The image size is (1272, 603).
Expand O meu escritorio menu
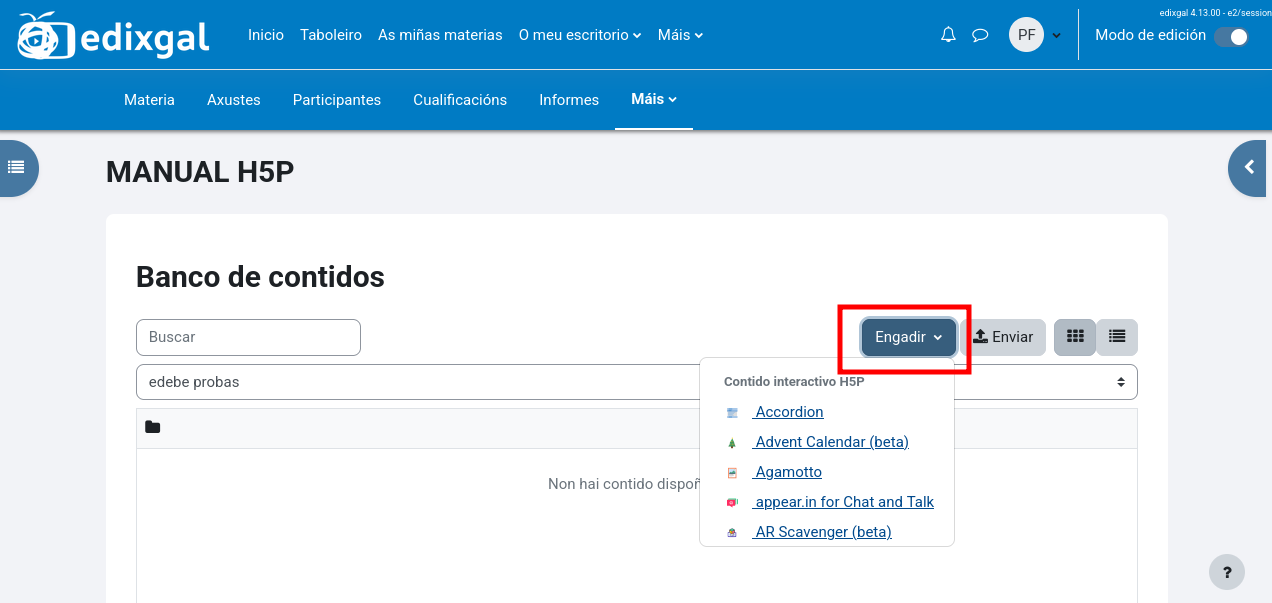point(580,35)
